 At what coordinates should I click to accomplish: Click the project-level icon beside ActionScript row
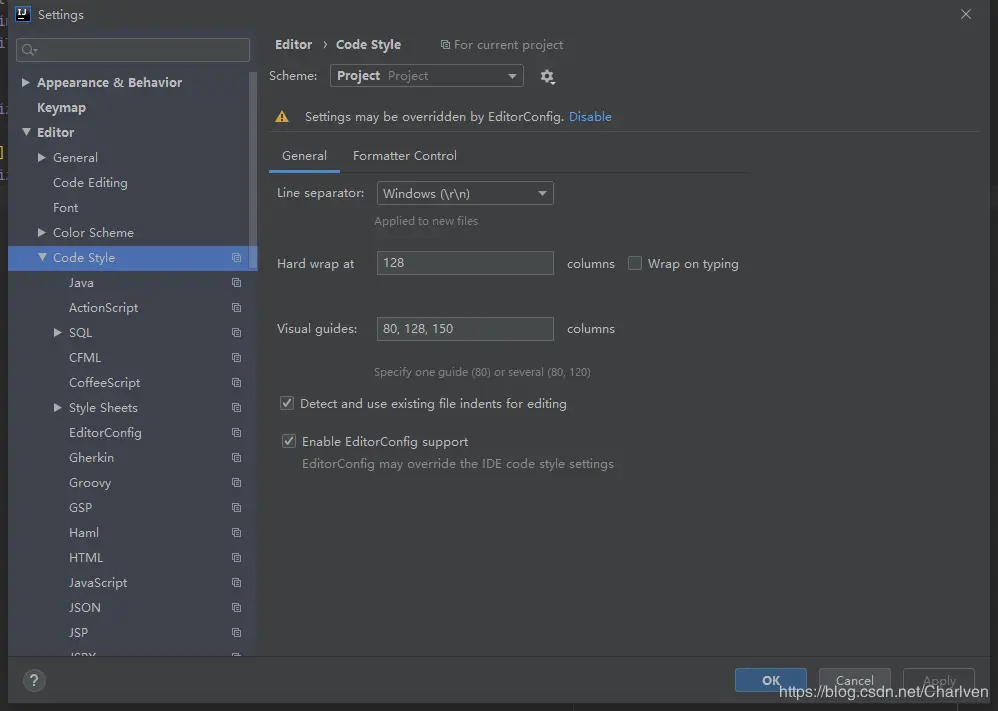236,307
